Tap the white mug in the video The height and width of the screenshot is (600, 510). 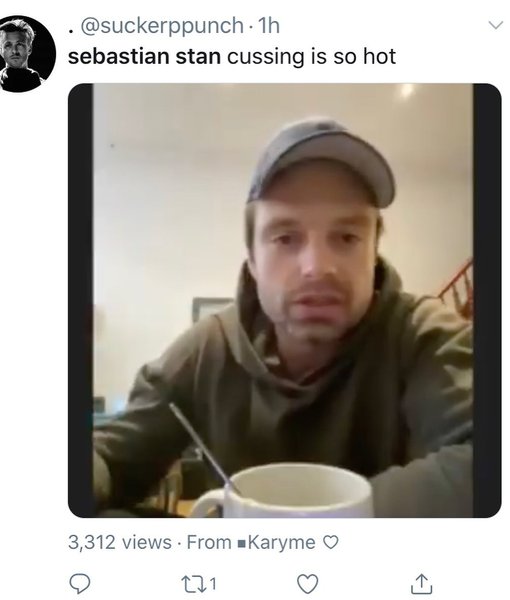click(283, 491)
